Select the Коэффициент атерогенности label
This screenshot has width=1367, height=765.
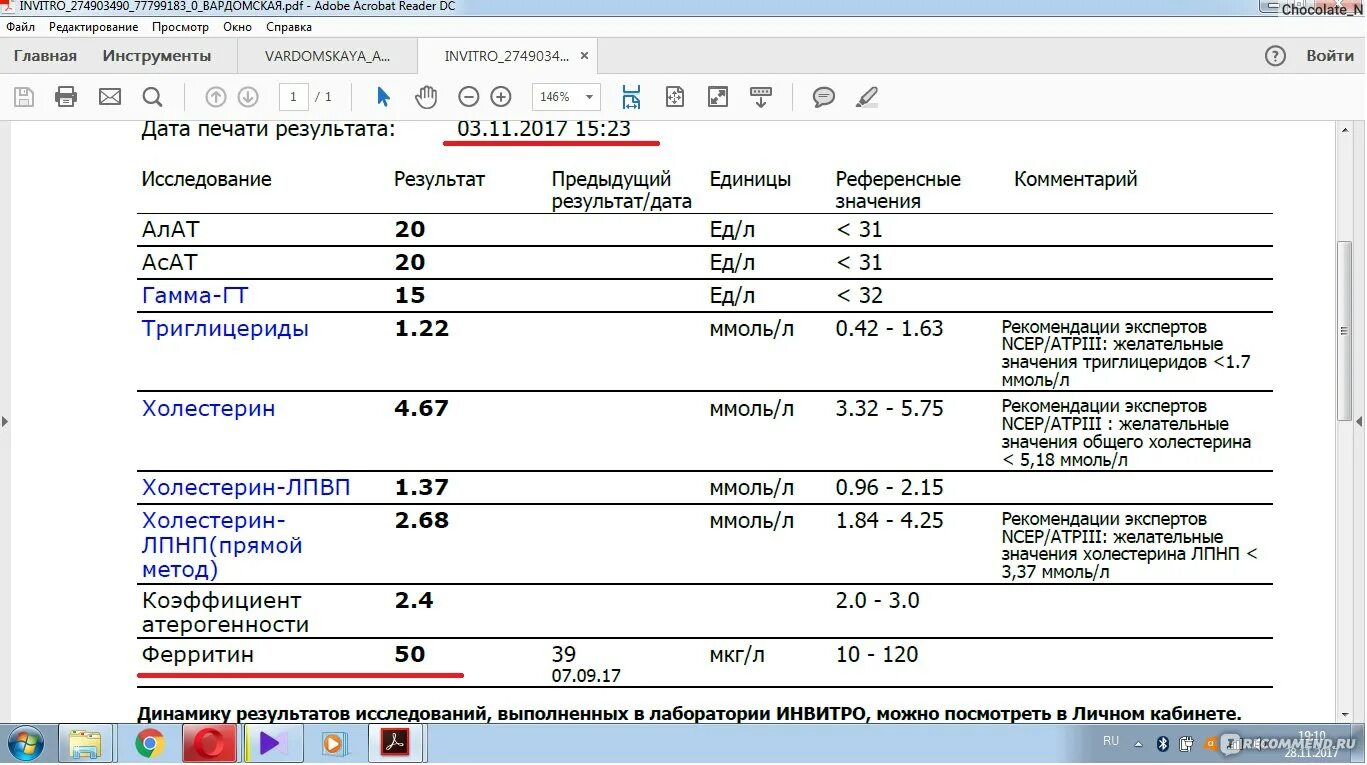pyautogui.click(x=225, y=613)
